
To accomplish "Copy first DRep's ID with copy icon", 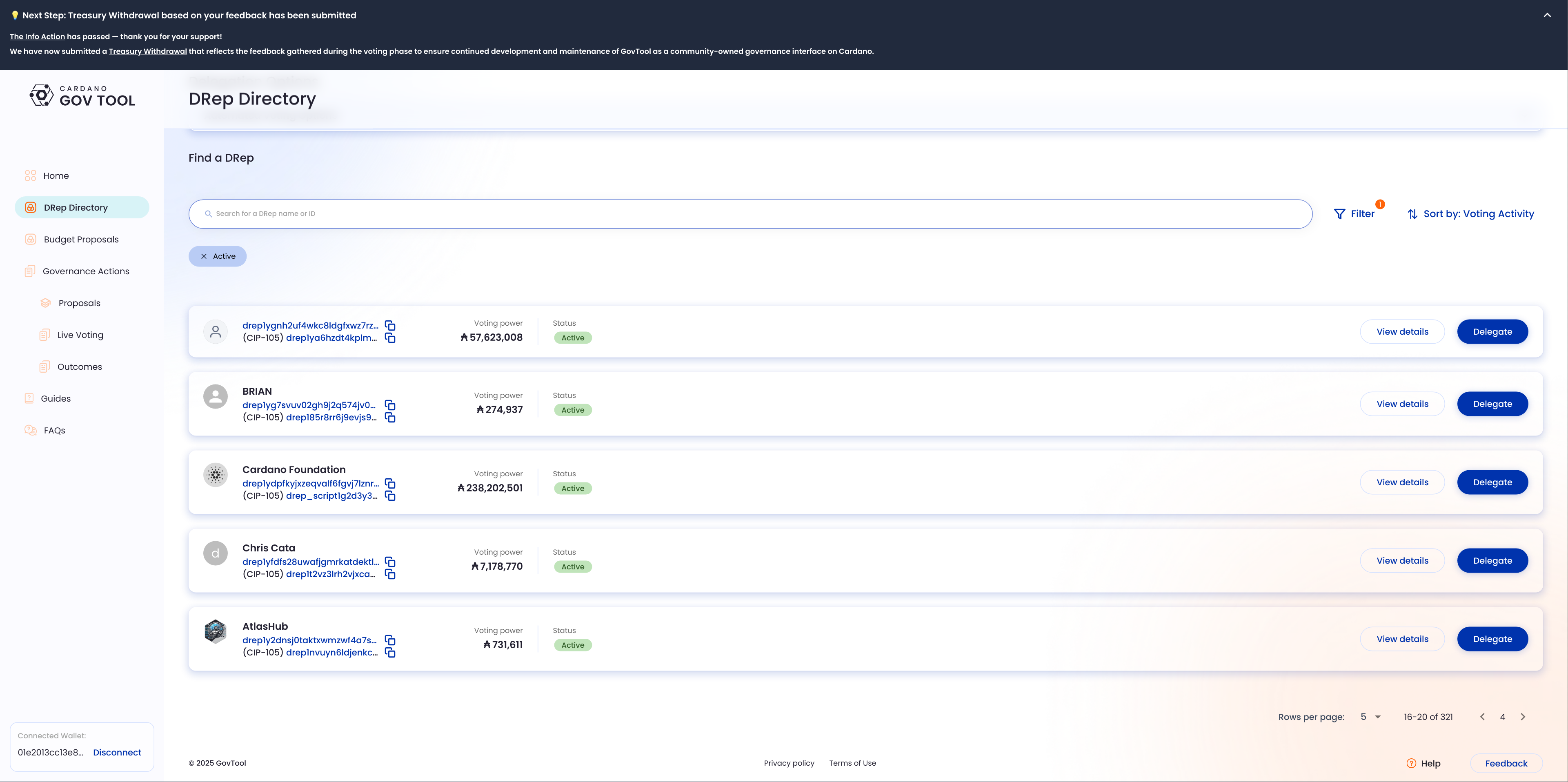I will click(390, 326).
